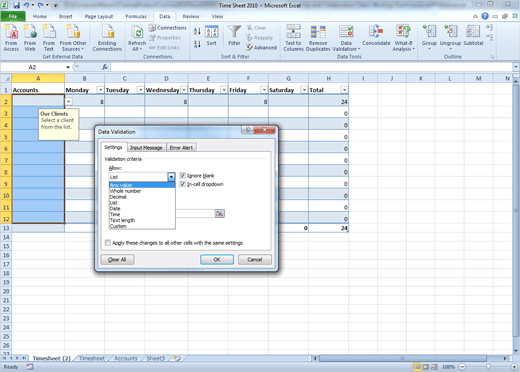
Task: Click zoom out minus button
Action: pos(462,367)
